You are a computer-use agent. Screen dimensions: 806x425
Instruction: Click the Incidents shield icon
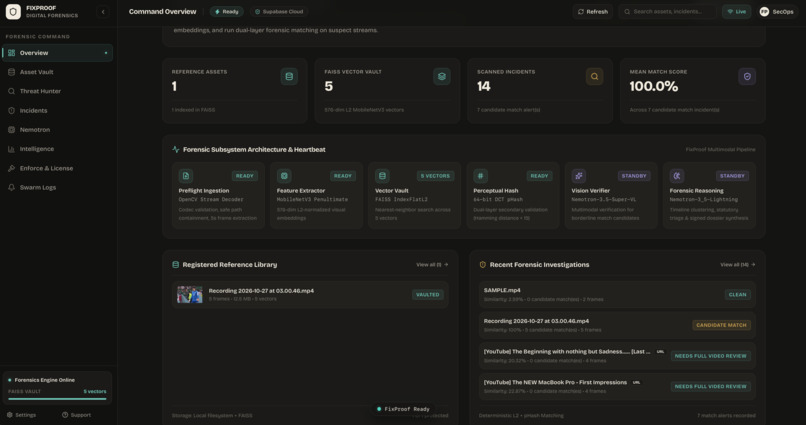tap(11, 110)
